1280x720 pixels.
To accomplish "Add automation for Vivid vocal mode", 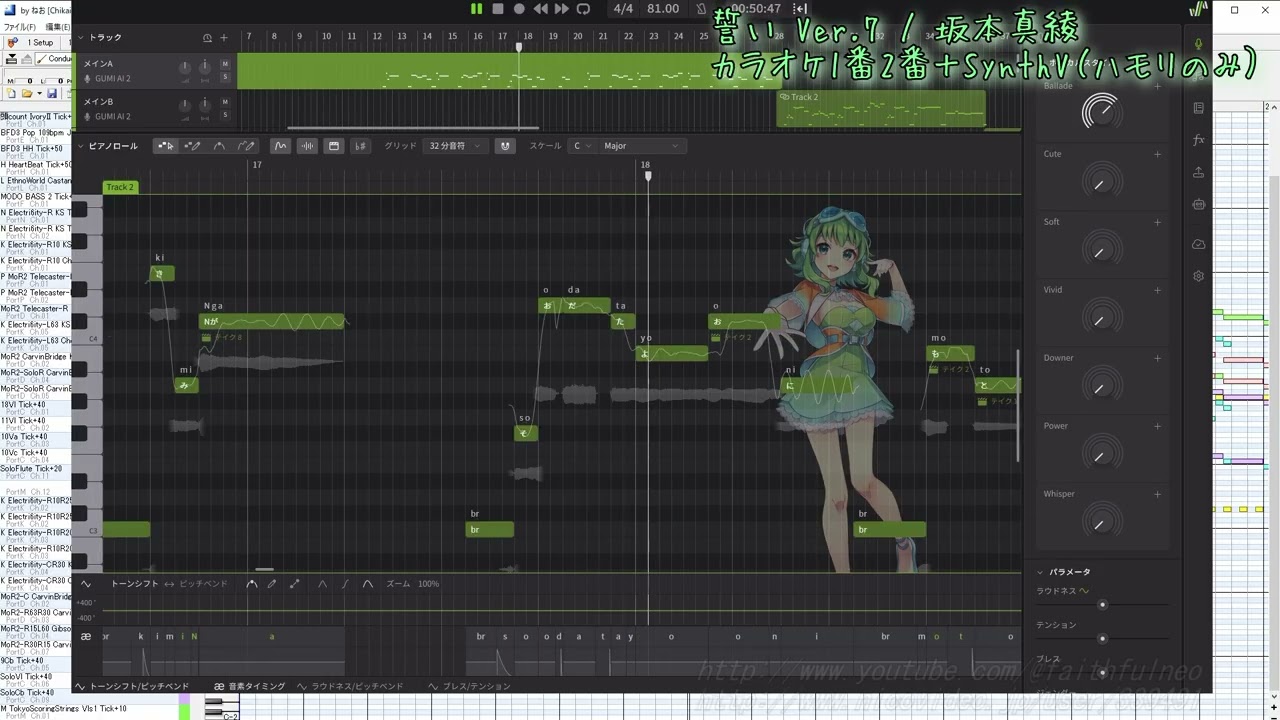I will pos(1157,290).
